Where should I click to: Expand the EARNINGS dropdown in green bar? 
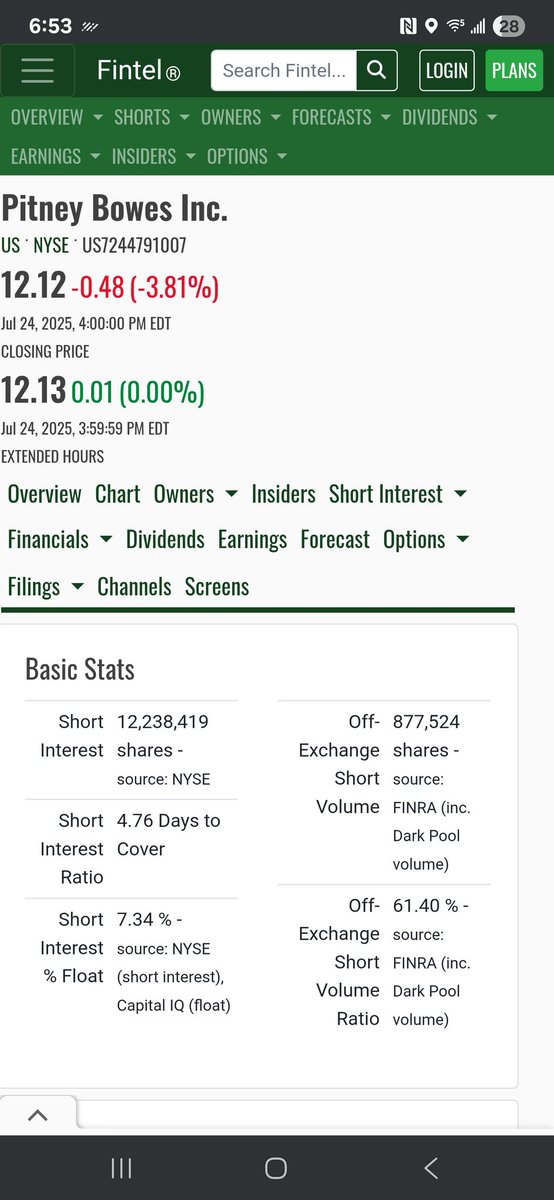(56, 156)
